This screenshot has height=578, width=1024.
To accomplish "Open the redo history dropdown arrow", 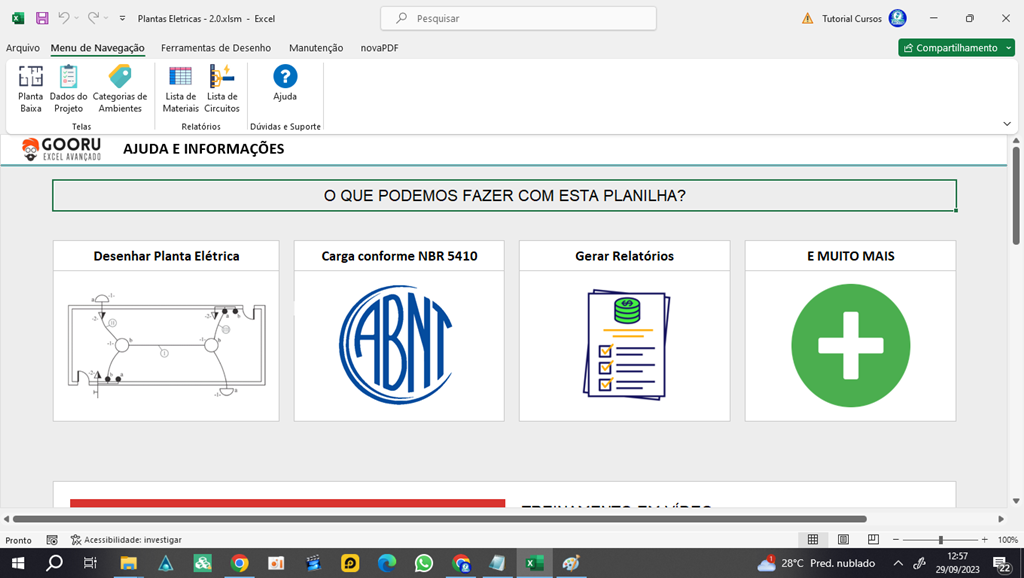I will [106, 18].
